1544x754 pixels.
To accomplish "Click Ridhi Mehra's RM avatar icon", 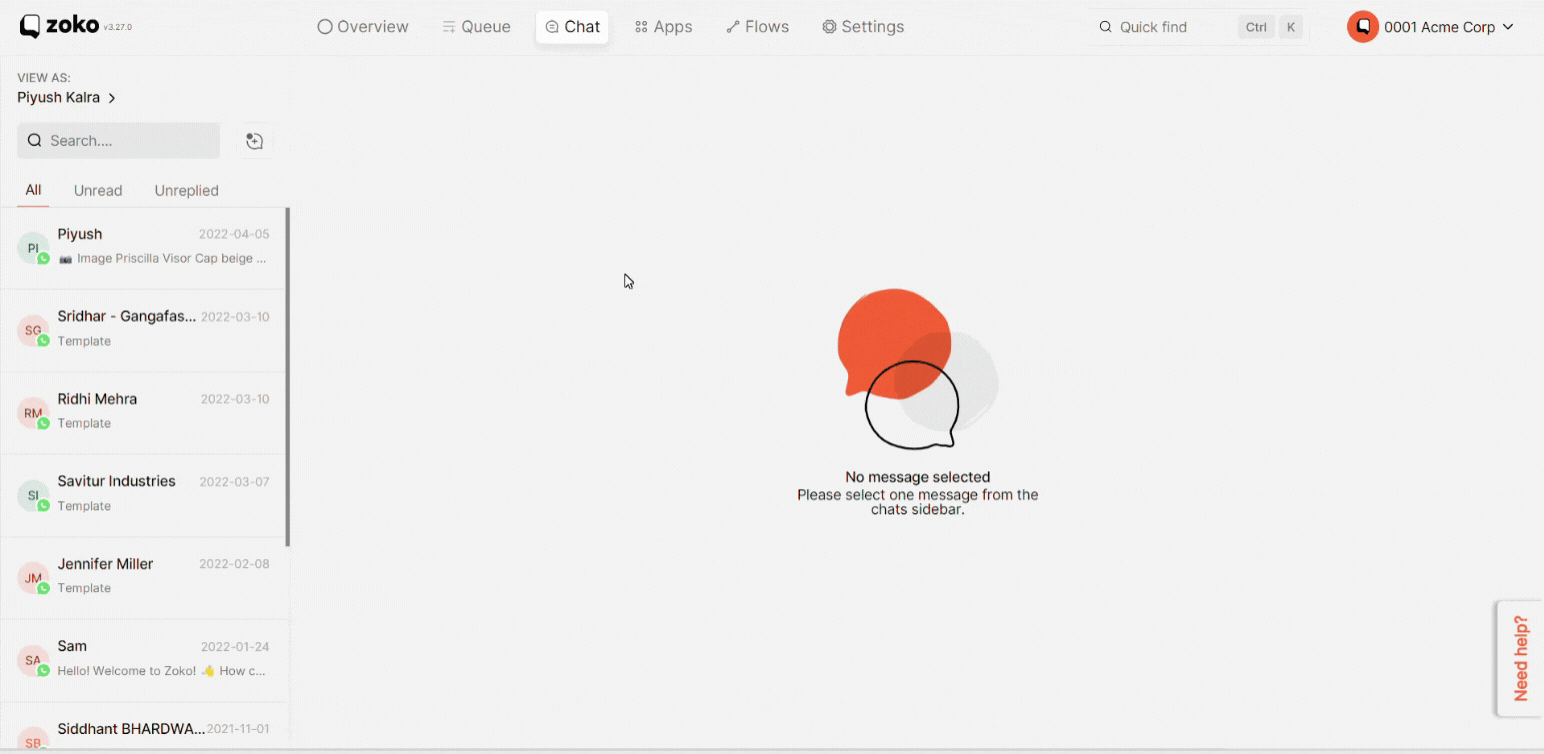I will [x=33, y=413].
